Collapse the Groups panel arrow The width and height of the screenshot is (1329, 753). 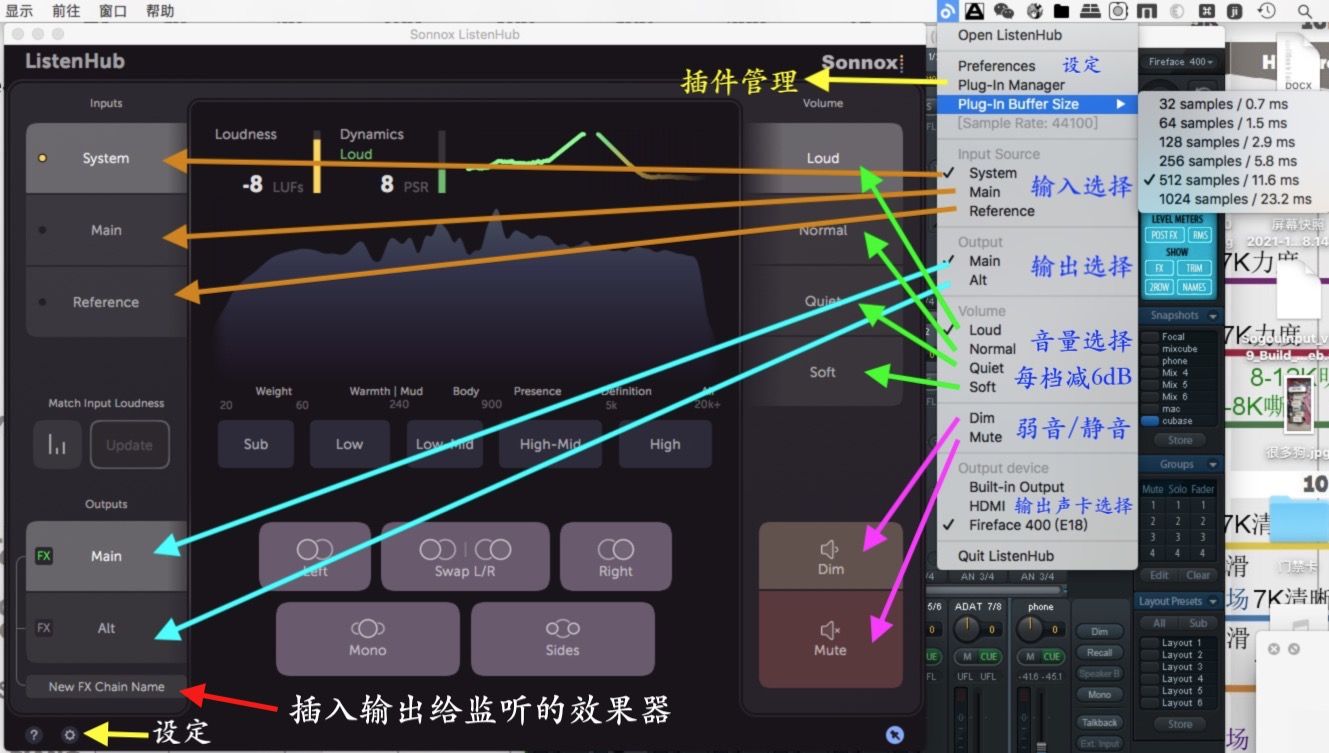(x=1213, y=464)
